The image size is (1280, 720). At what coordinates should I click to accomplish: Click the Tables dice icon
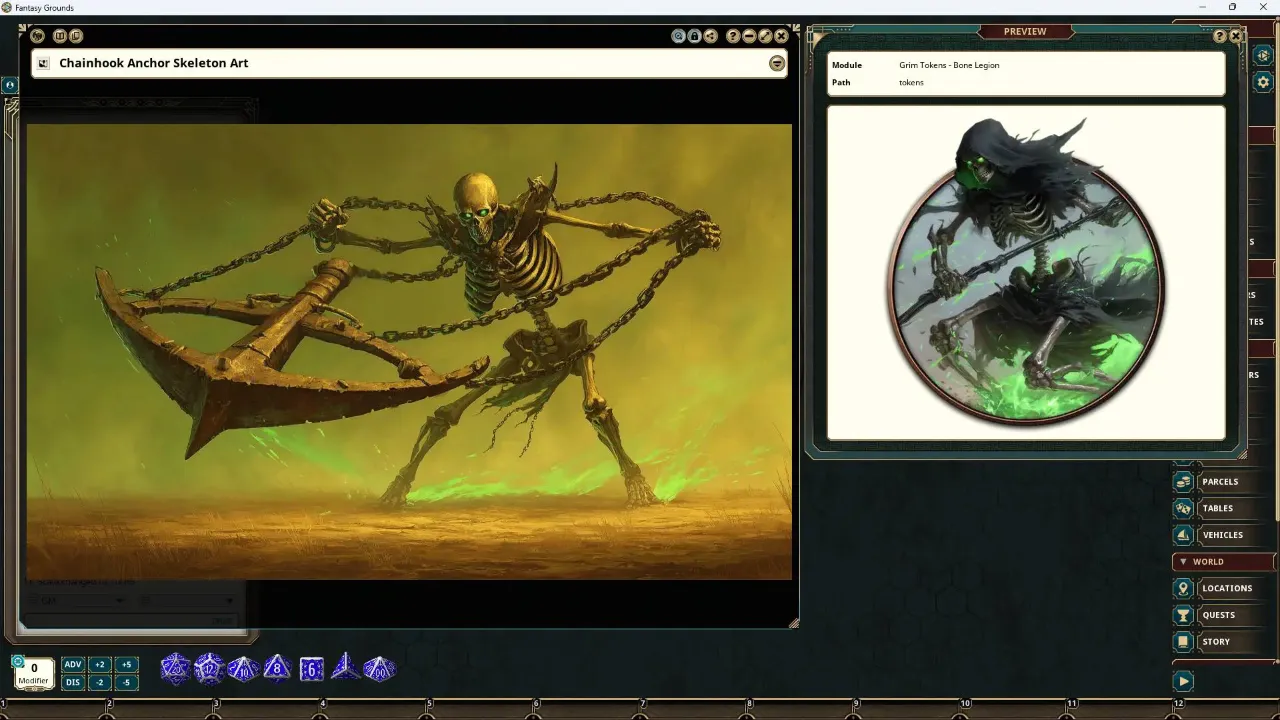(x=1183, y=508)
